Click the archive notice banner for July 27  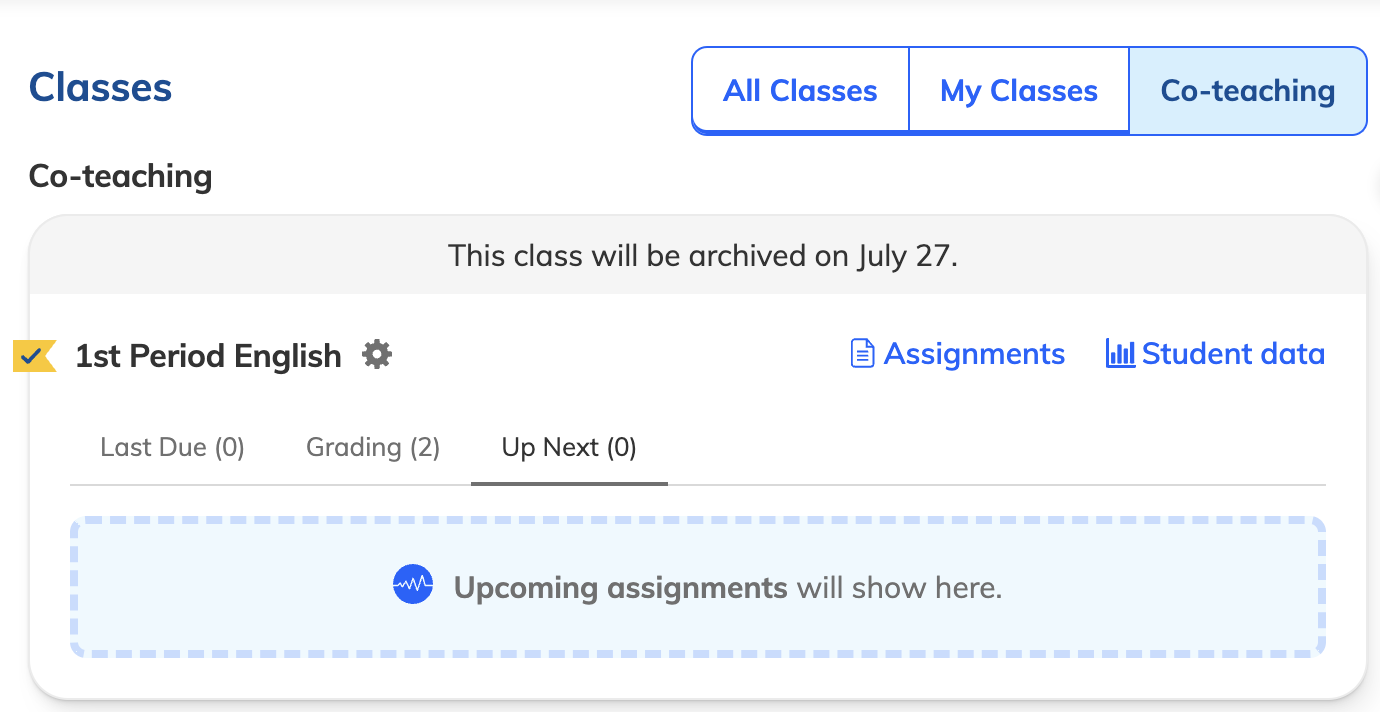(x=698, y=255)
